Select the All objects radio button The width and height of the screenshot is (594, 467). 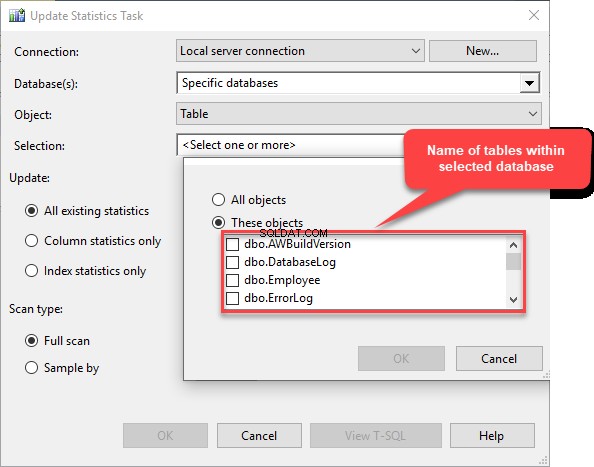[219, 200]
